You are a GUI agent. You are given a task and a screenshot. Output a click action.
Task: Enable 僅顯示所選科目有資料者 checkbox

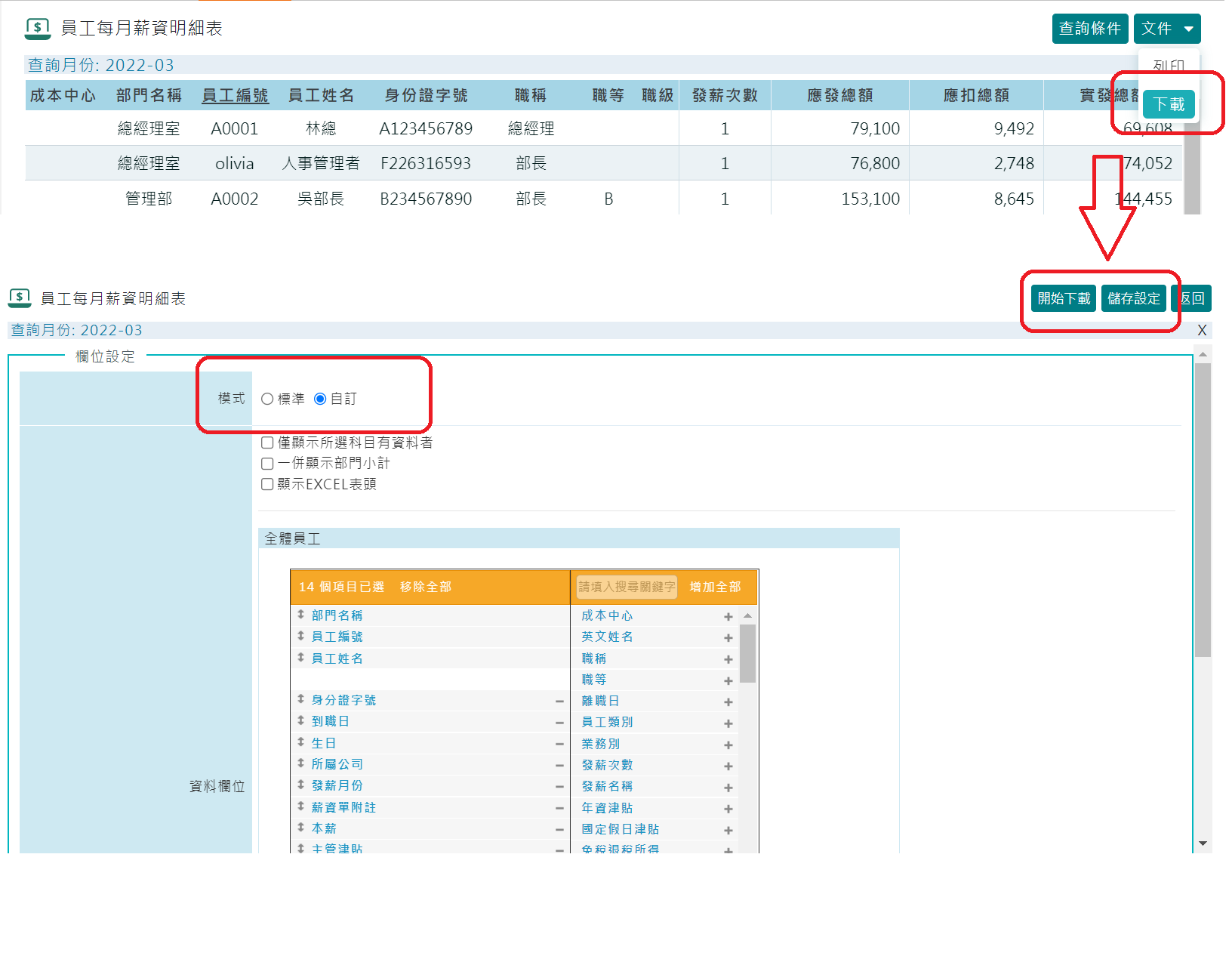pos(267,443)
